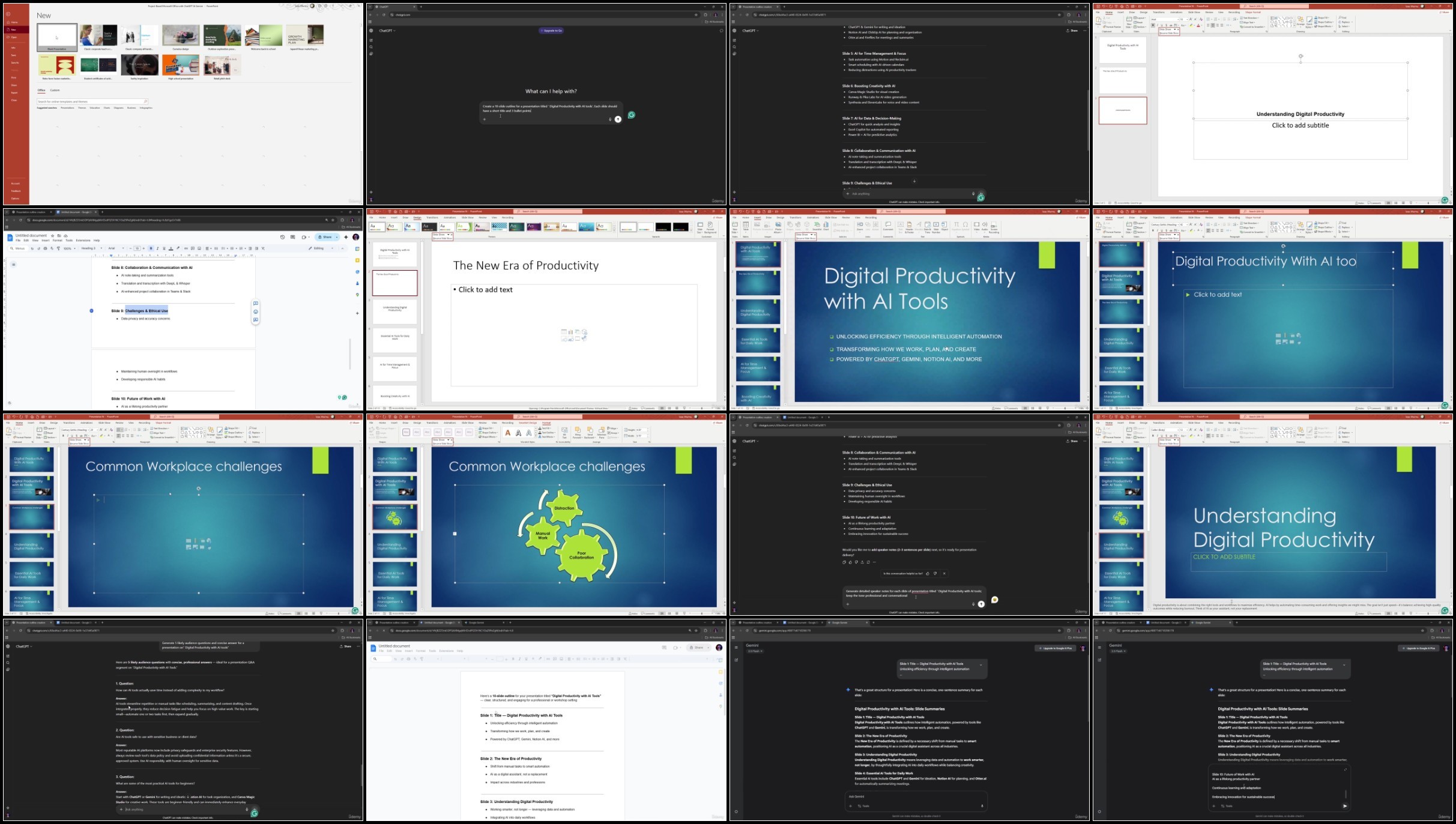The width and height of the screenshot is (1456, 824).
Task: Click the document outline icon left of the Docs page
Action: [x=13, y=264]
